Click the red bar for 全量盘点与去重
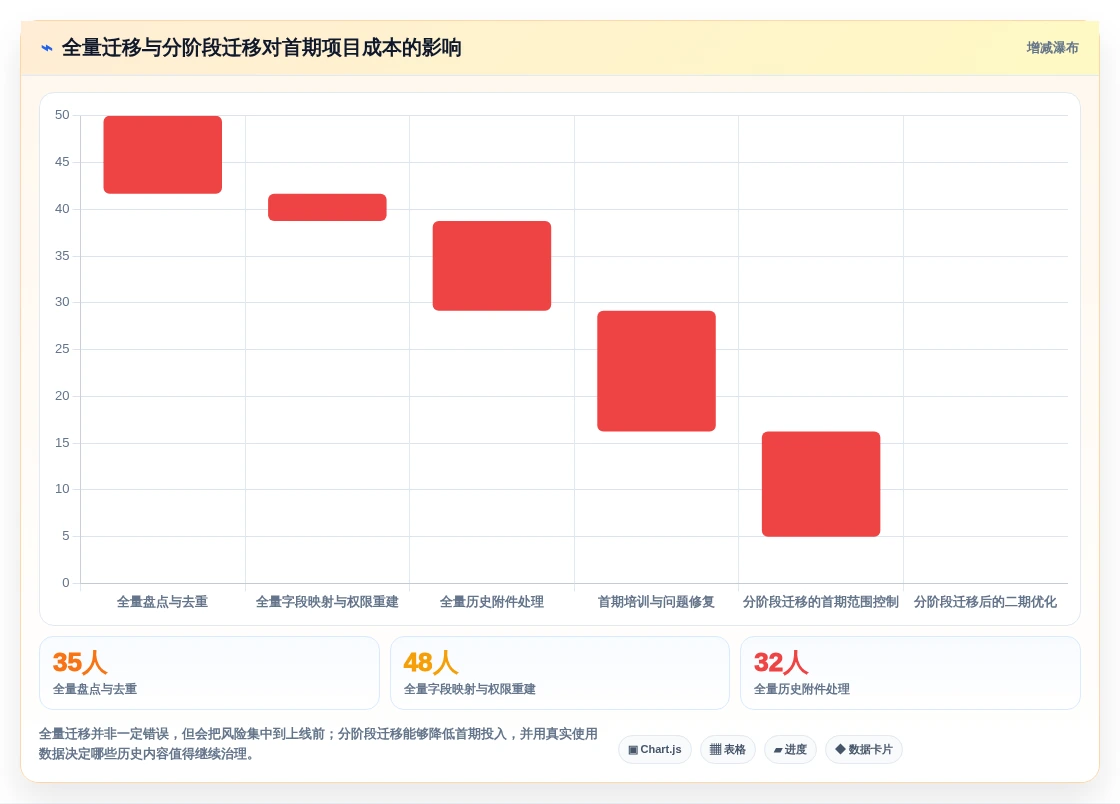This screenshot has width=1120, height=804. click(x=163, y=154)
